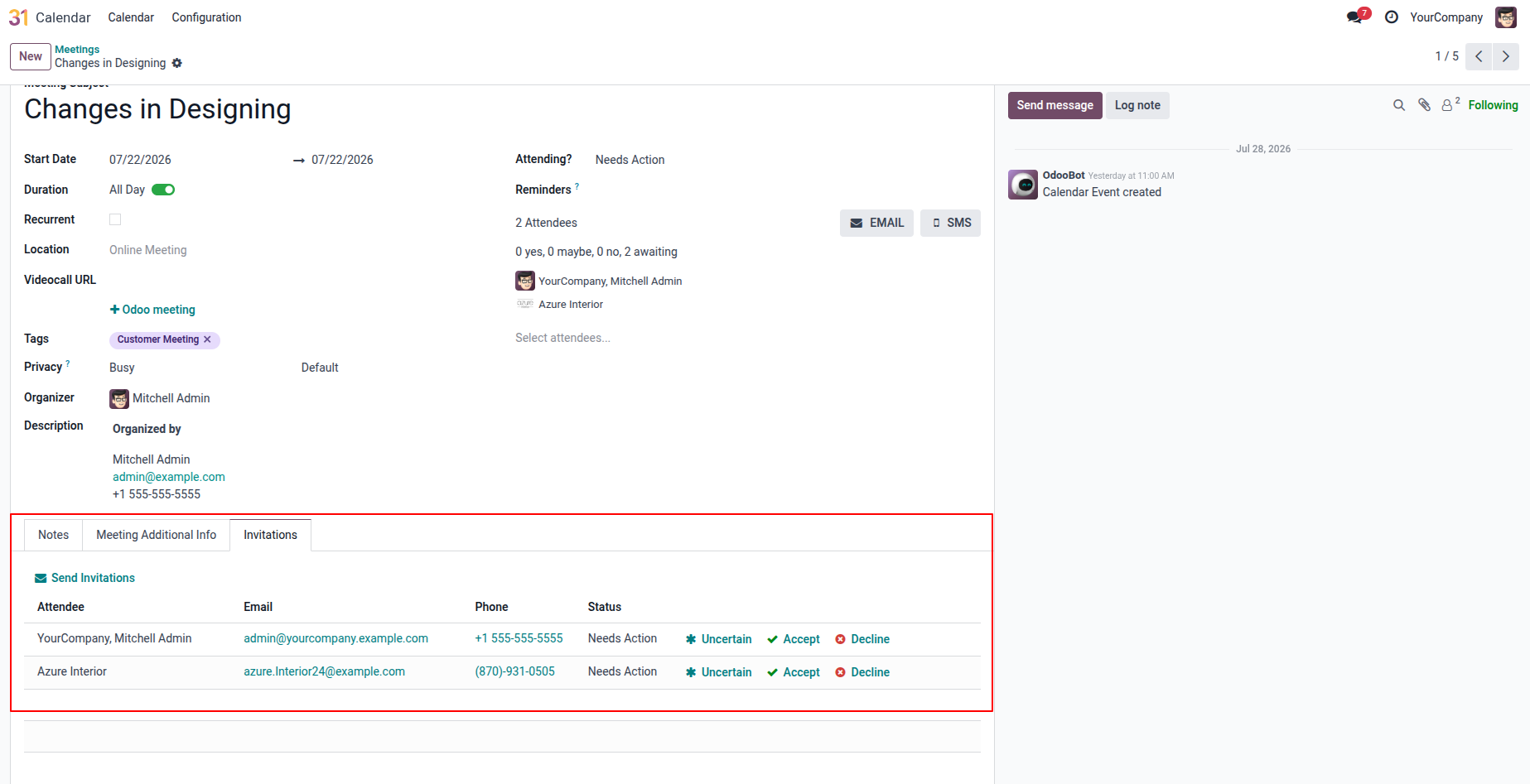Image resolution: width=1530 pixels, height=784 pixels.
Task: Accept invitation for Azure Interior
Action: [x=794, y=672]
